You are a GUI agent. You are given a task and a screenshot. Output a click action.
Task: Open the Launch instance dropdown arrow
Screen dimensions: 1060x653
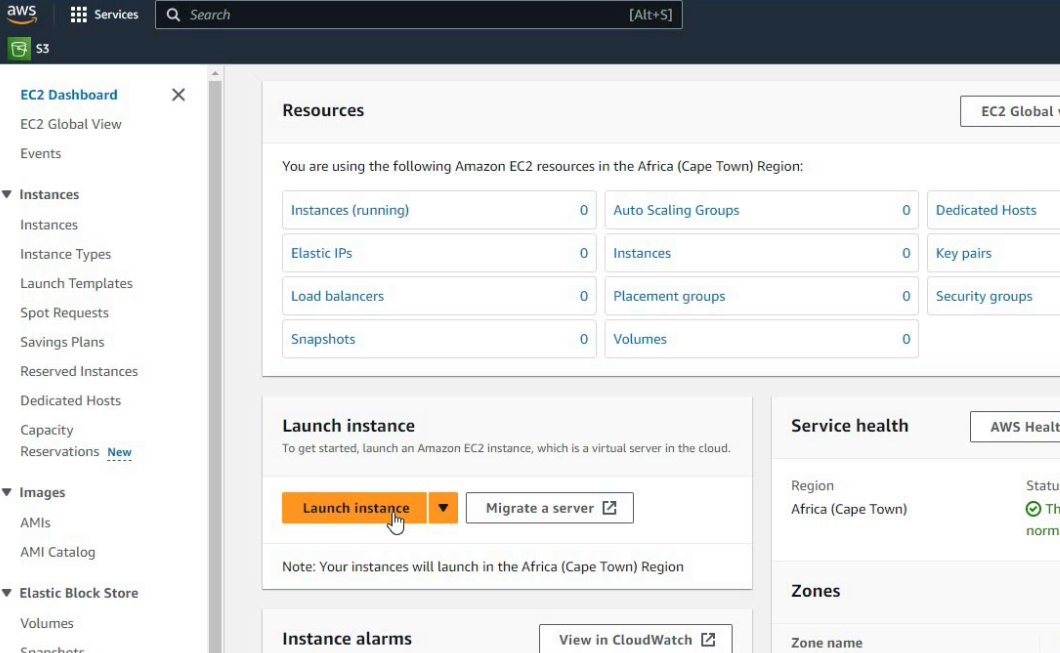(x=443, y=508)
